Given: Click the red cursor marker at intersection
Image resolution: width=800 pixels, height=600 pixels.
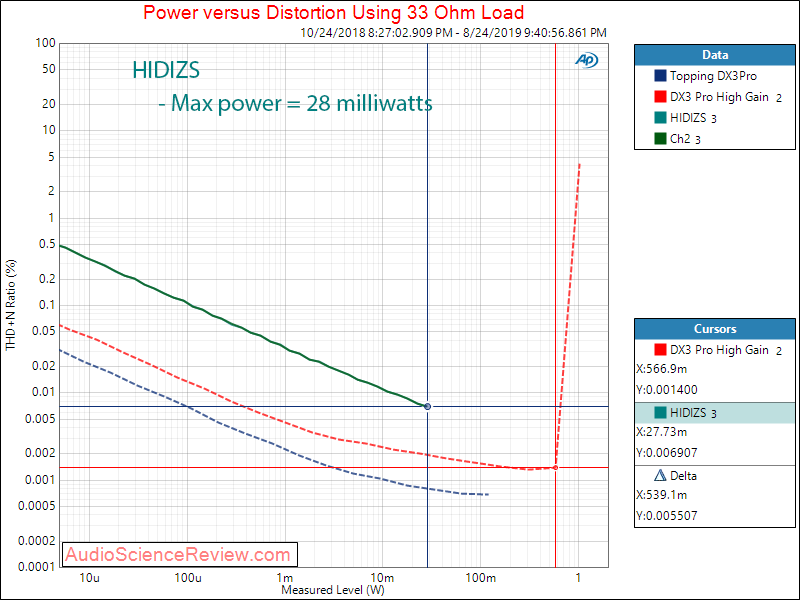Looking at the screenshot, I should (x=556, y=467).
